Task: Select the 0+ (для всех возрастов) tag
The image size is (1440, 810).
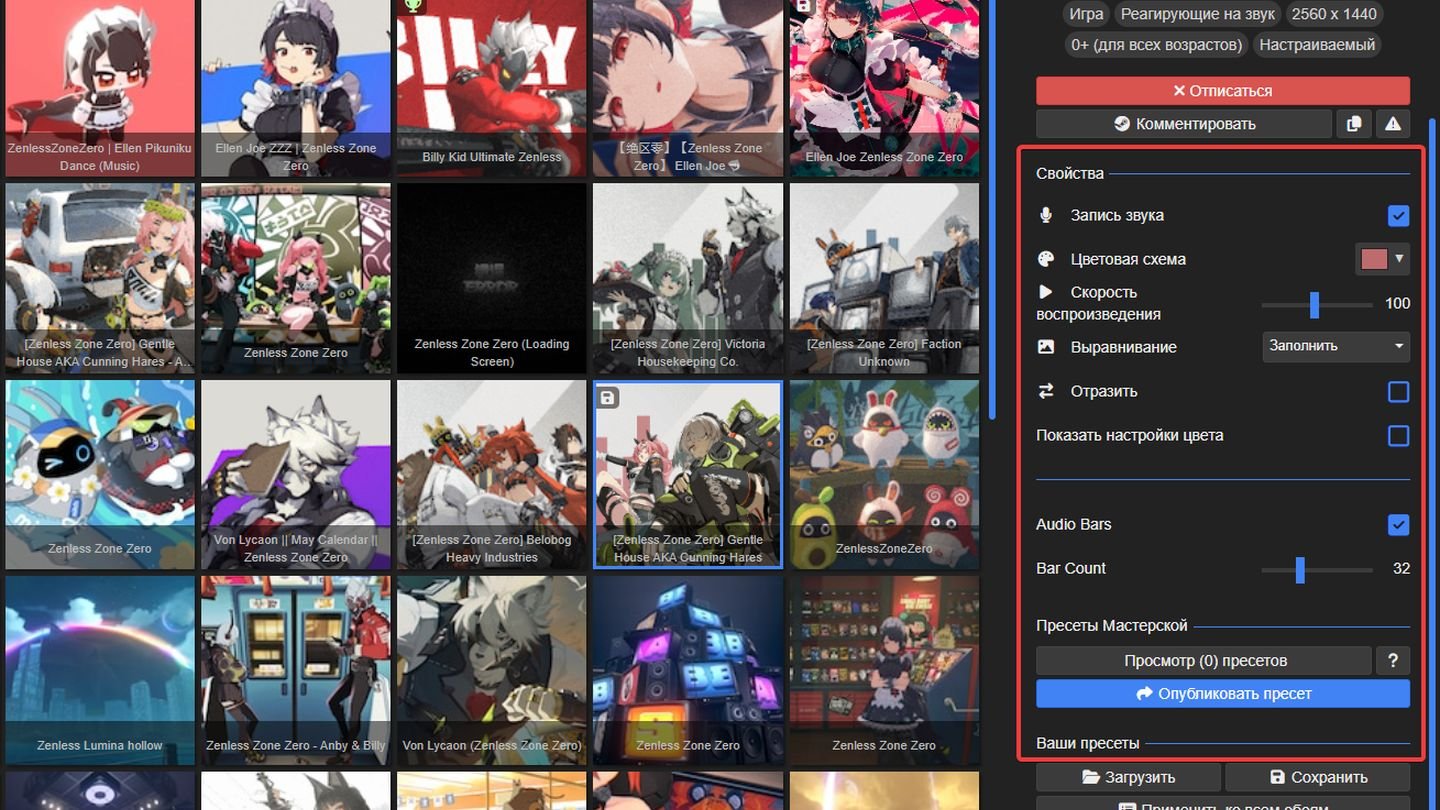Action: [x=1156, y=45]
